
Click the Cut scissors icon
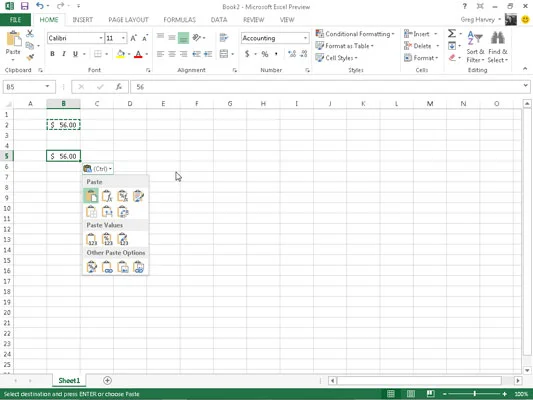(x=30, y=33)
